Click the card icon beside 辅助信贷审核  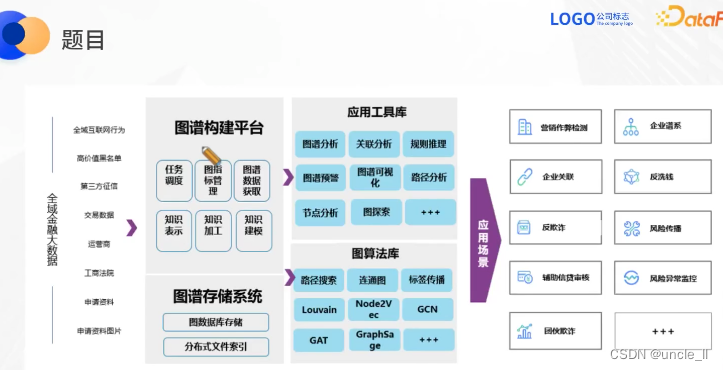525,277
